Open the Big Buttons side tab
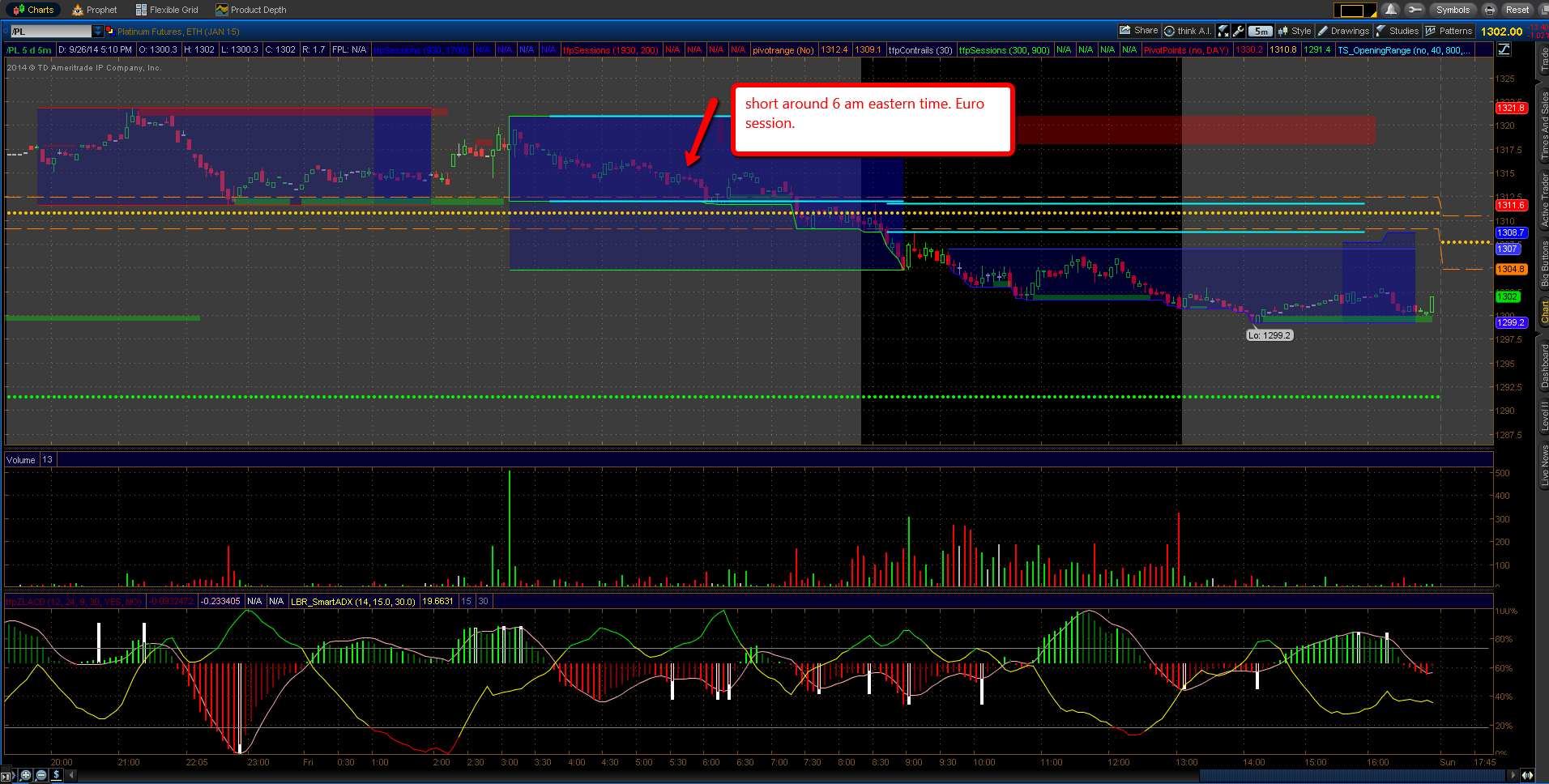Viewport: 1549px width, 784px height. click(1544, 264)
